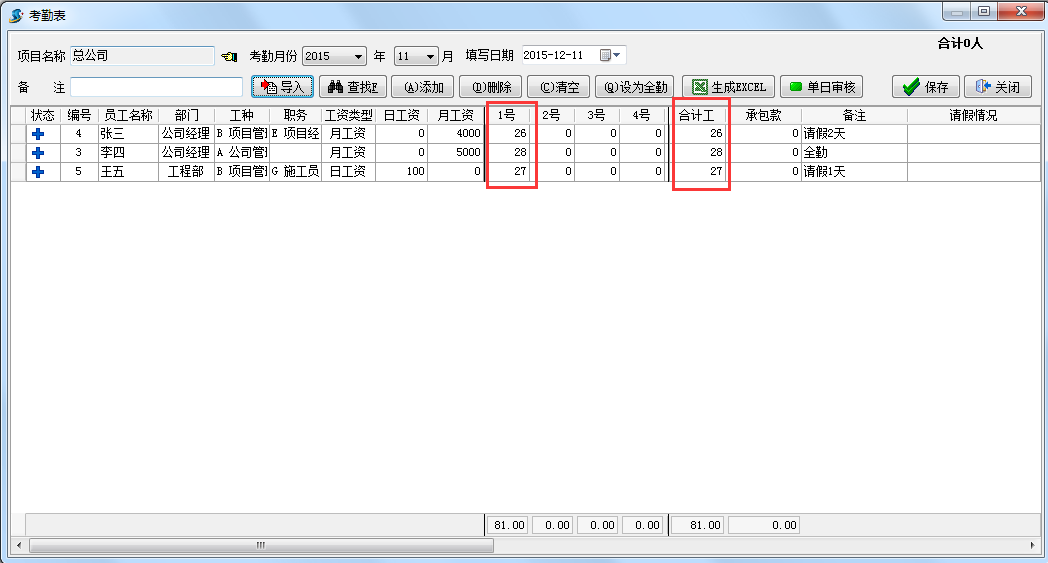Click the 查找 binoculars search button
This screenshot has height=563, width=1048.
click(x=351, y=87)
